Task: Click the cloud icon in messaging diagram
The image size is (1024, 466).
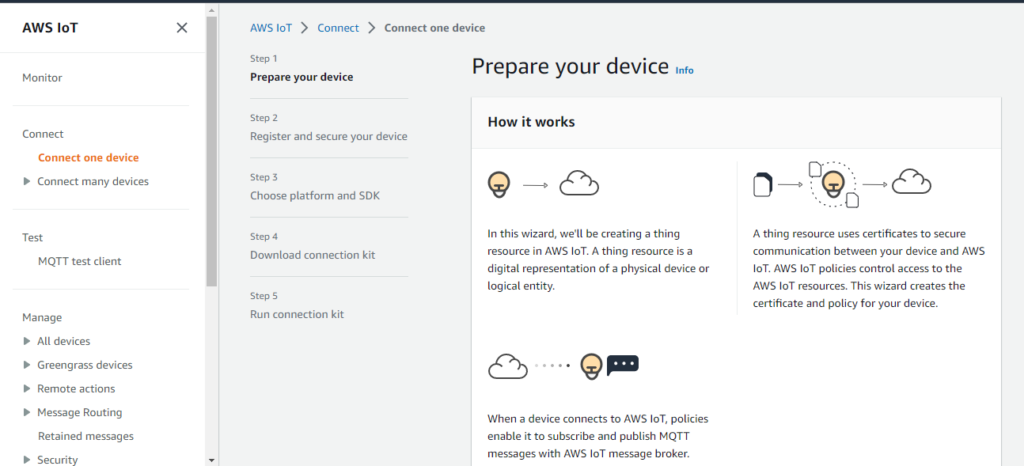Action: coord(508,366)
